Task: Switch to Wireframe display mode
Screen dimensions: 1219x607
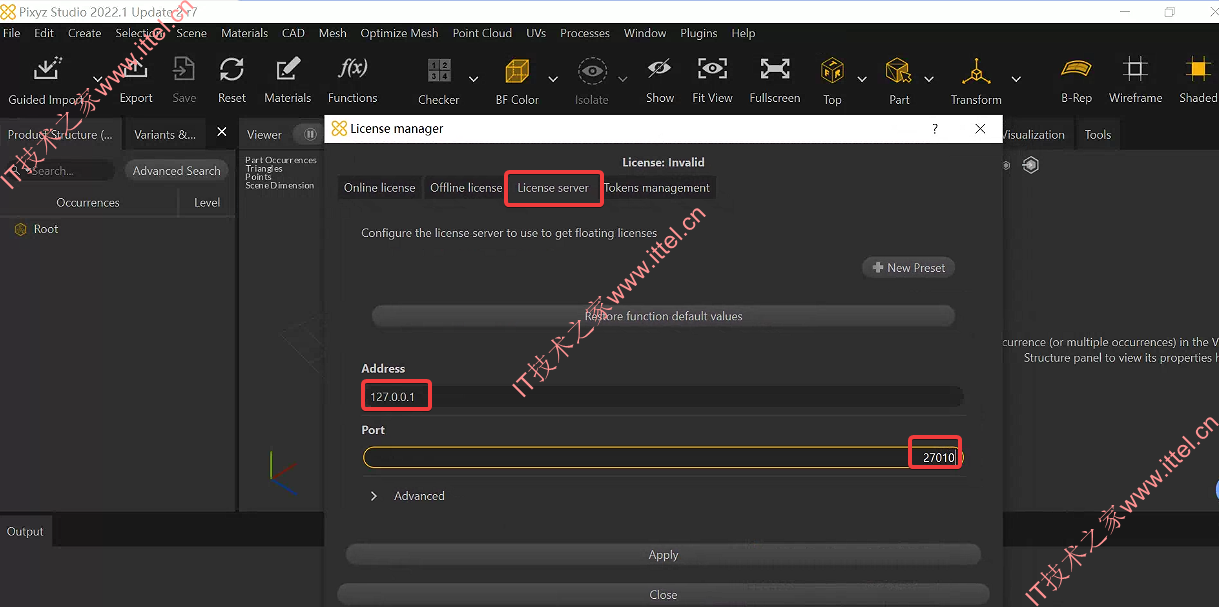Action: coord(1135,80)
